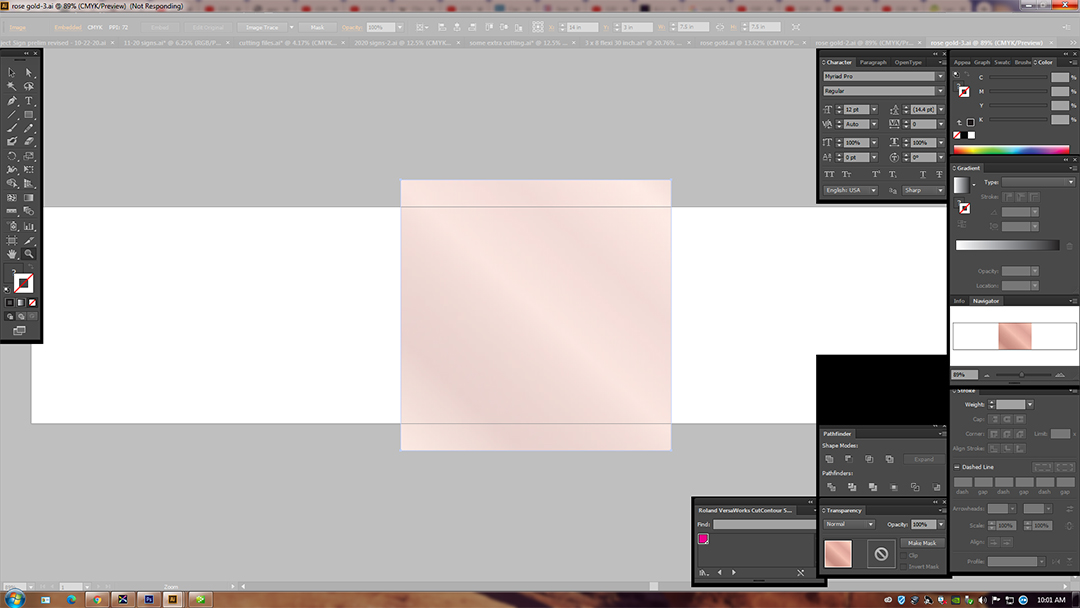Select the Rectangle tool
The width and height of the screenshot is (1080, 608).
tap(29, 114)
